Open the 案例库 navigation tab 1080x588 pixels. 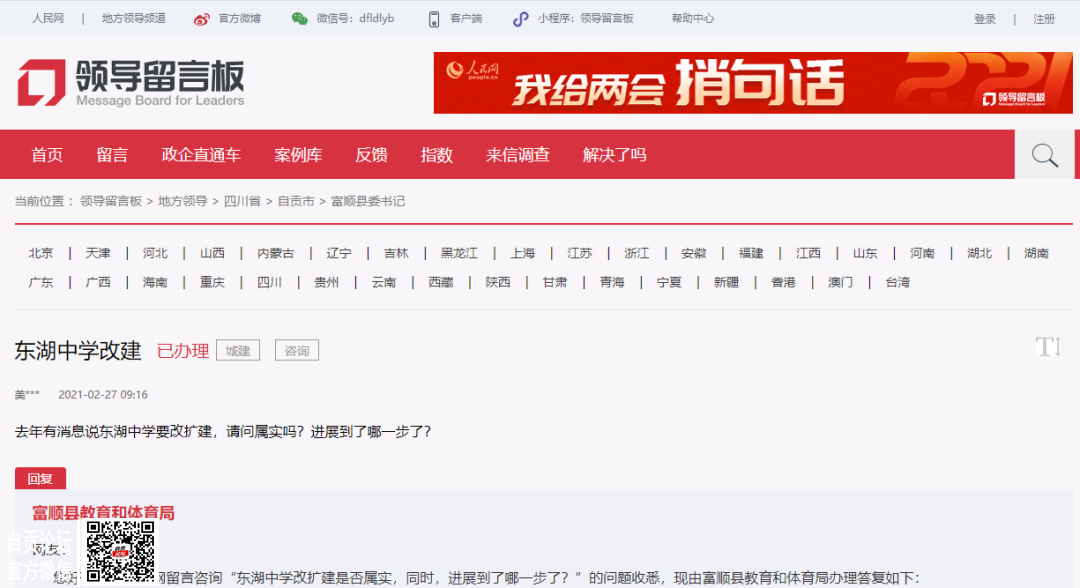click(298, 155)
